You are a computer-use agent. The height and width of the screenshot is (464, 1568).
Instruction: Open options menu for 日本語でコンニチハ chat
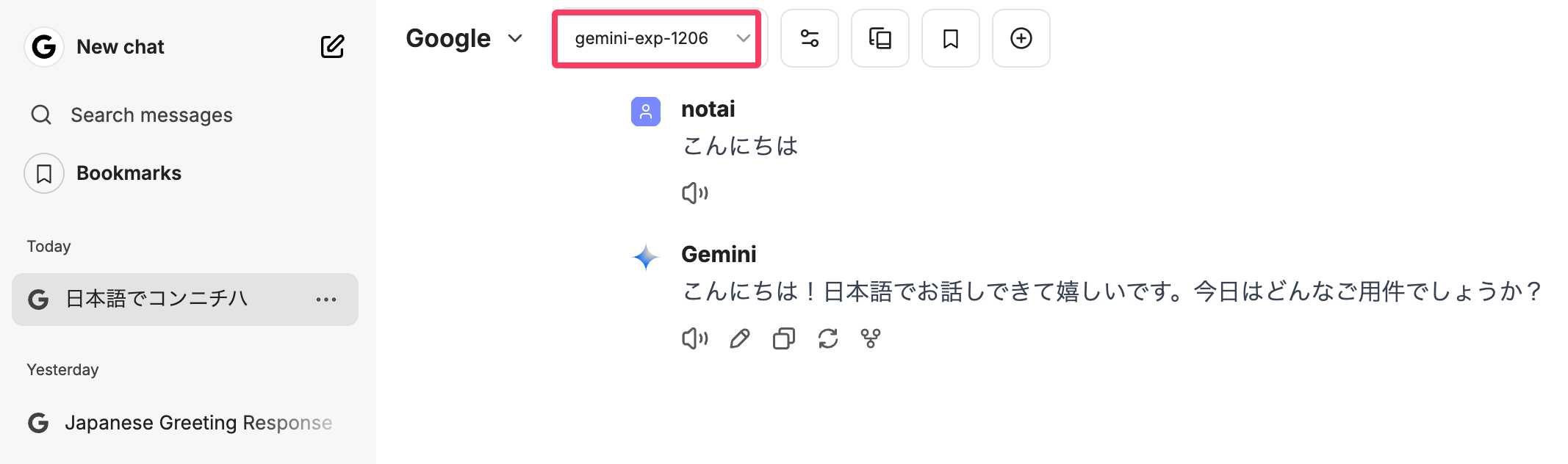[326, 300]
